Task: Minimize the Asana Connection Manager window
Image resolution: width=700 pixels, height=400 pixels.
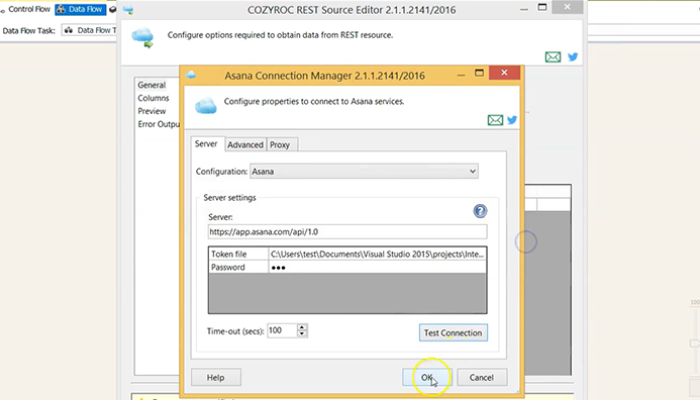Action: 461,74
